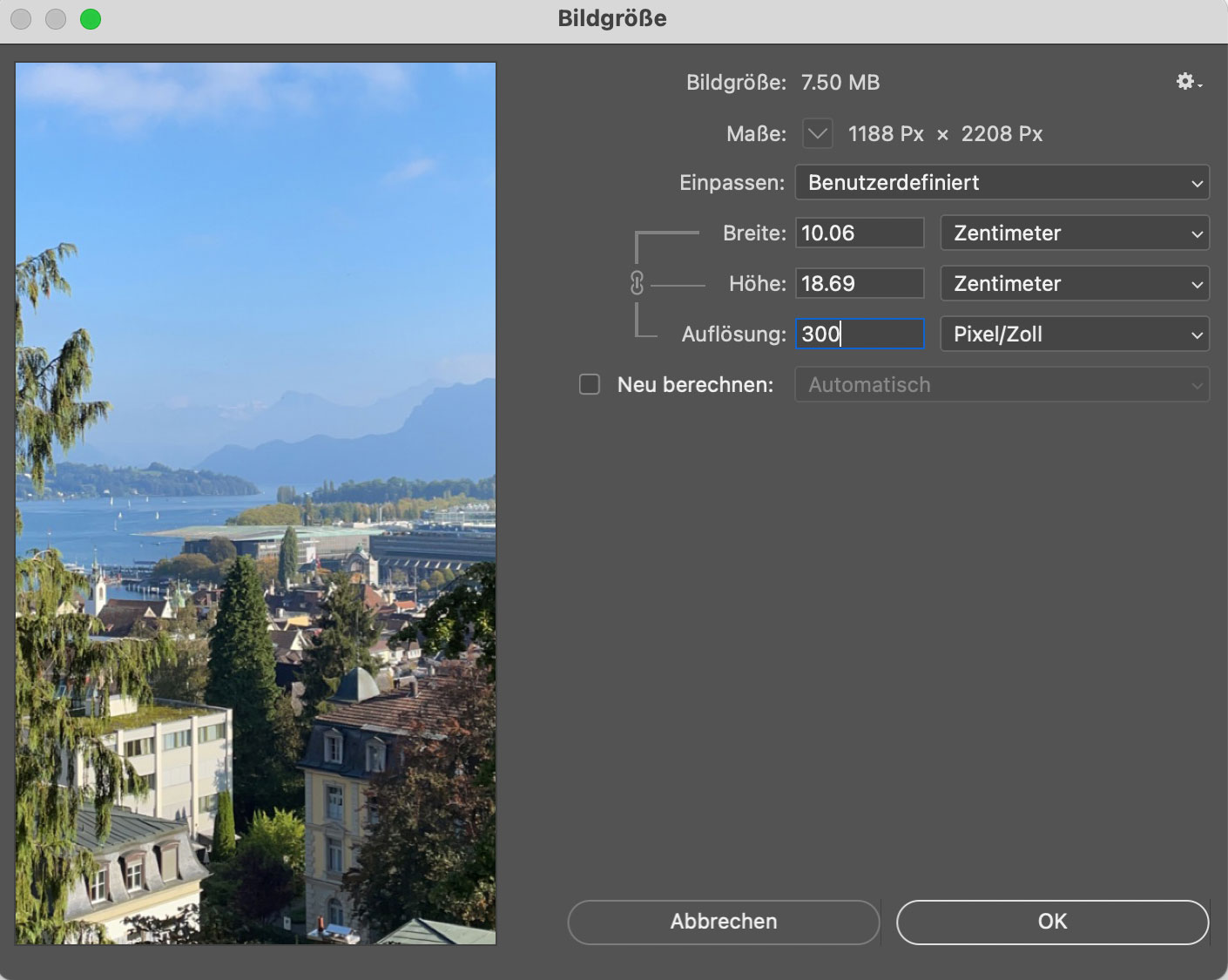Screen dimensions: 1228x980
Task: Toggle the constrain proportions chain link
Action: [637, 283]
